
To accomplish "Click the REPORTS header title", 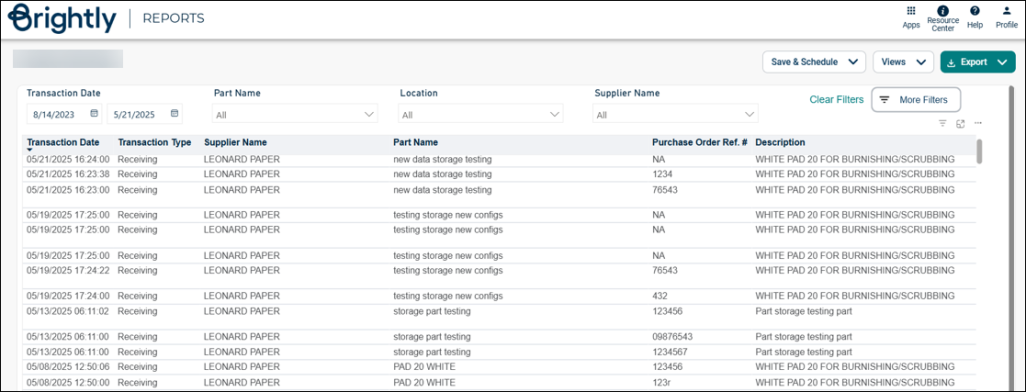I will pos(173,18).
